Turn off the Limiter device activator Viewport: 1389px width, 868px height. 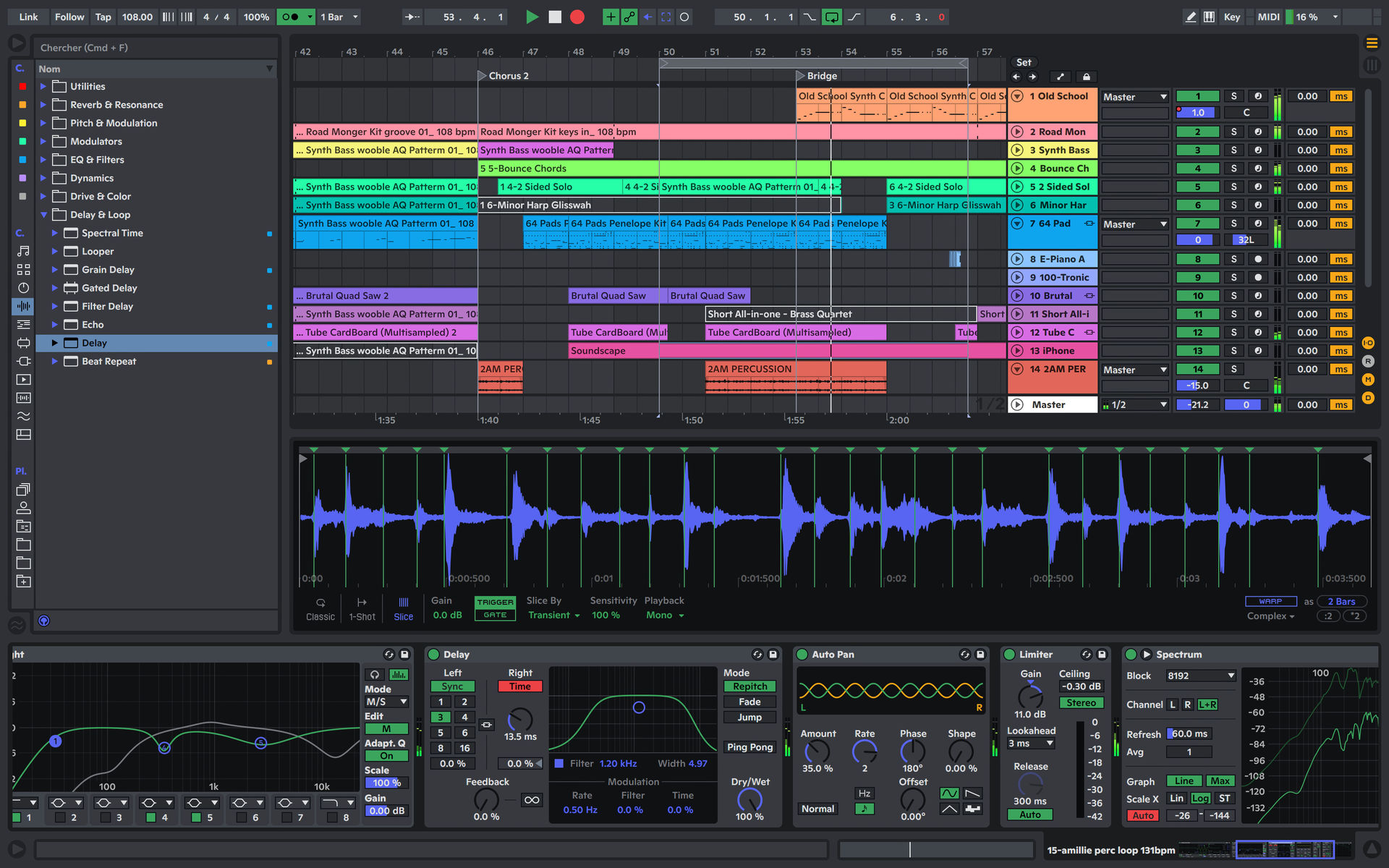click(x=1010, y=655)
